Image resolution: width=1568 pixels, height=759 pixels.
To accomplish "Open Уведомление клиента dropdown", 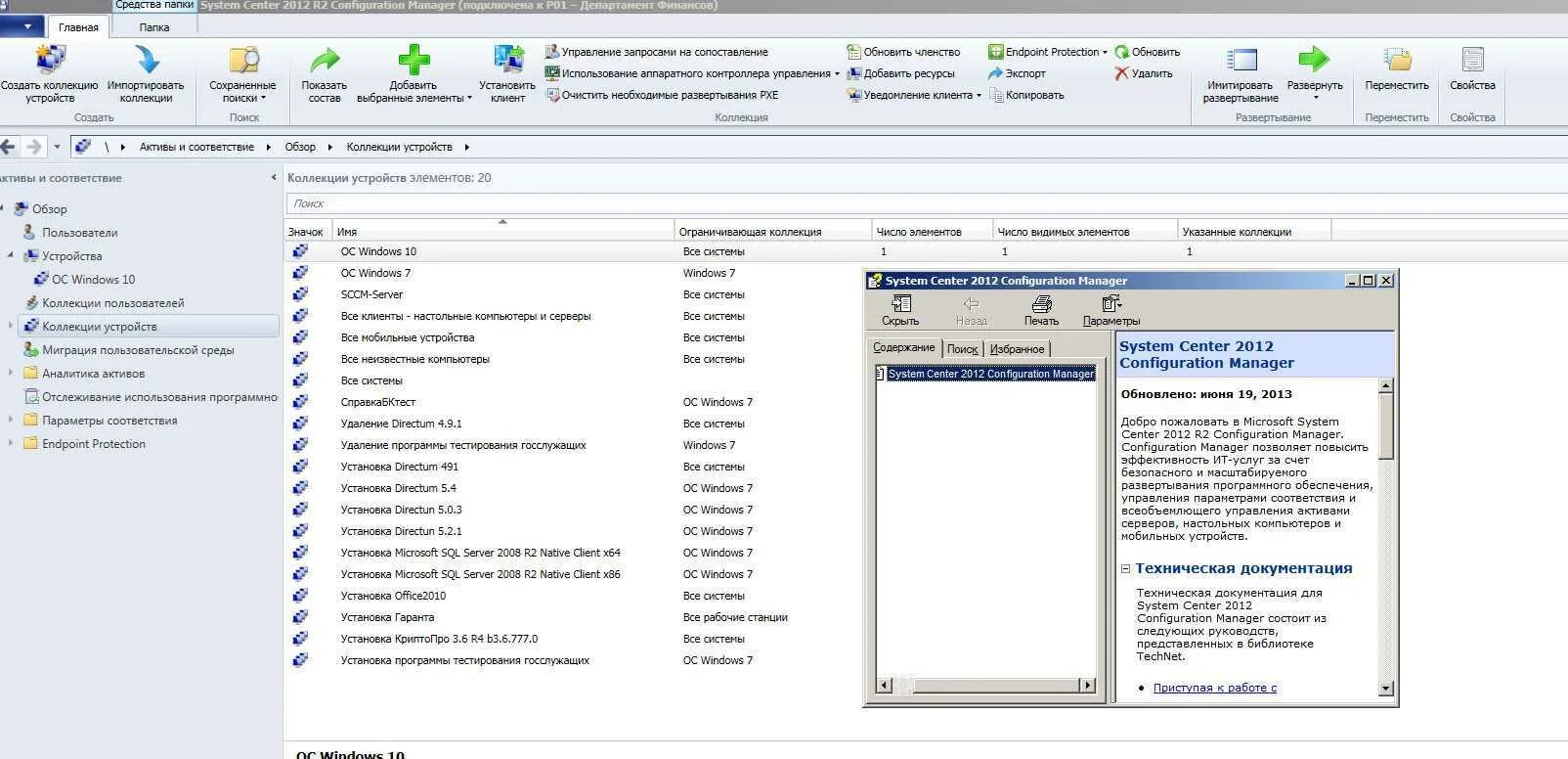I will (914, 95).
